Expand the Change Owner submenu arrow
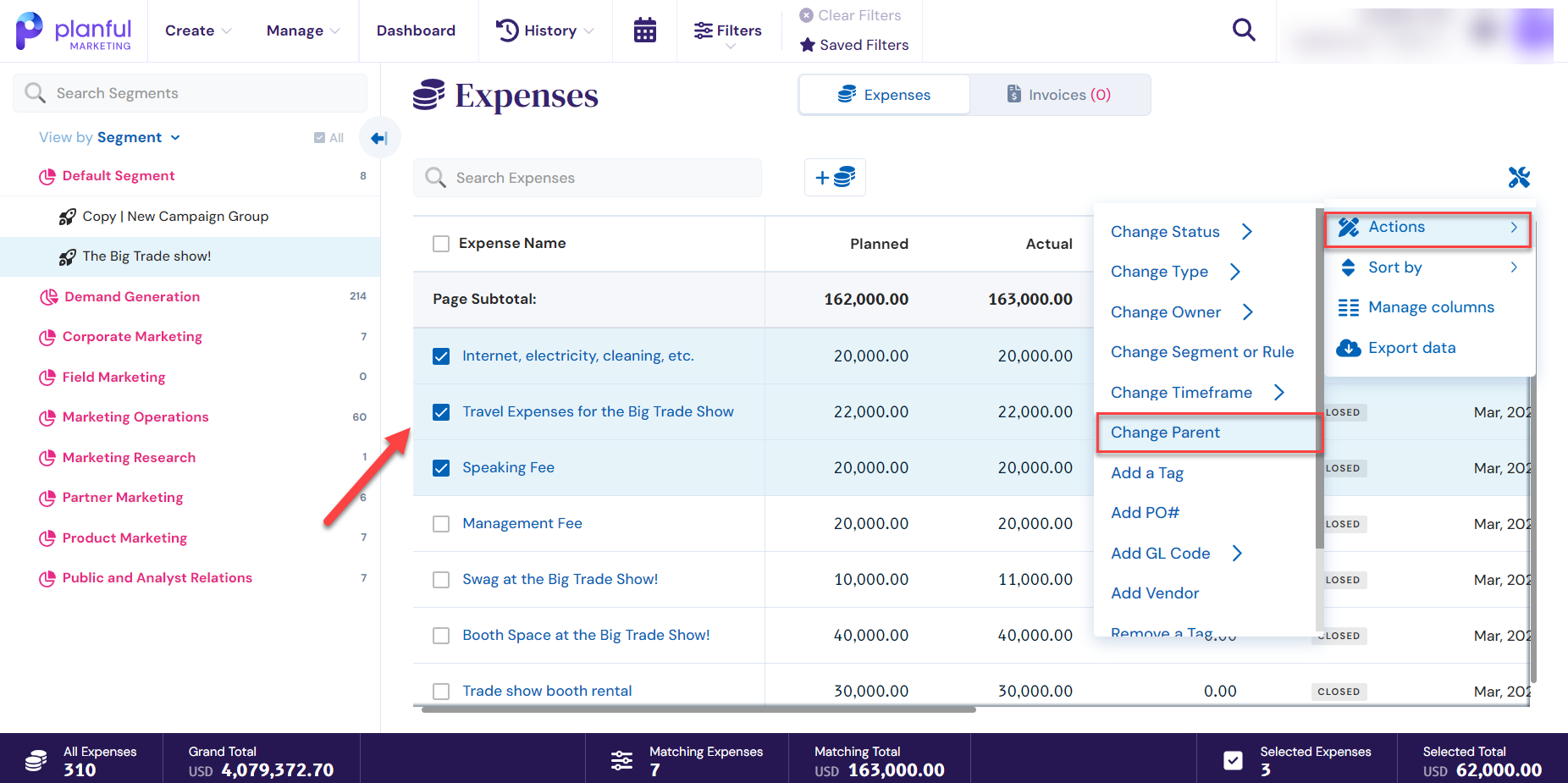The image size is (1568, 783). (x=1248, y=312)
